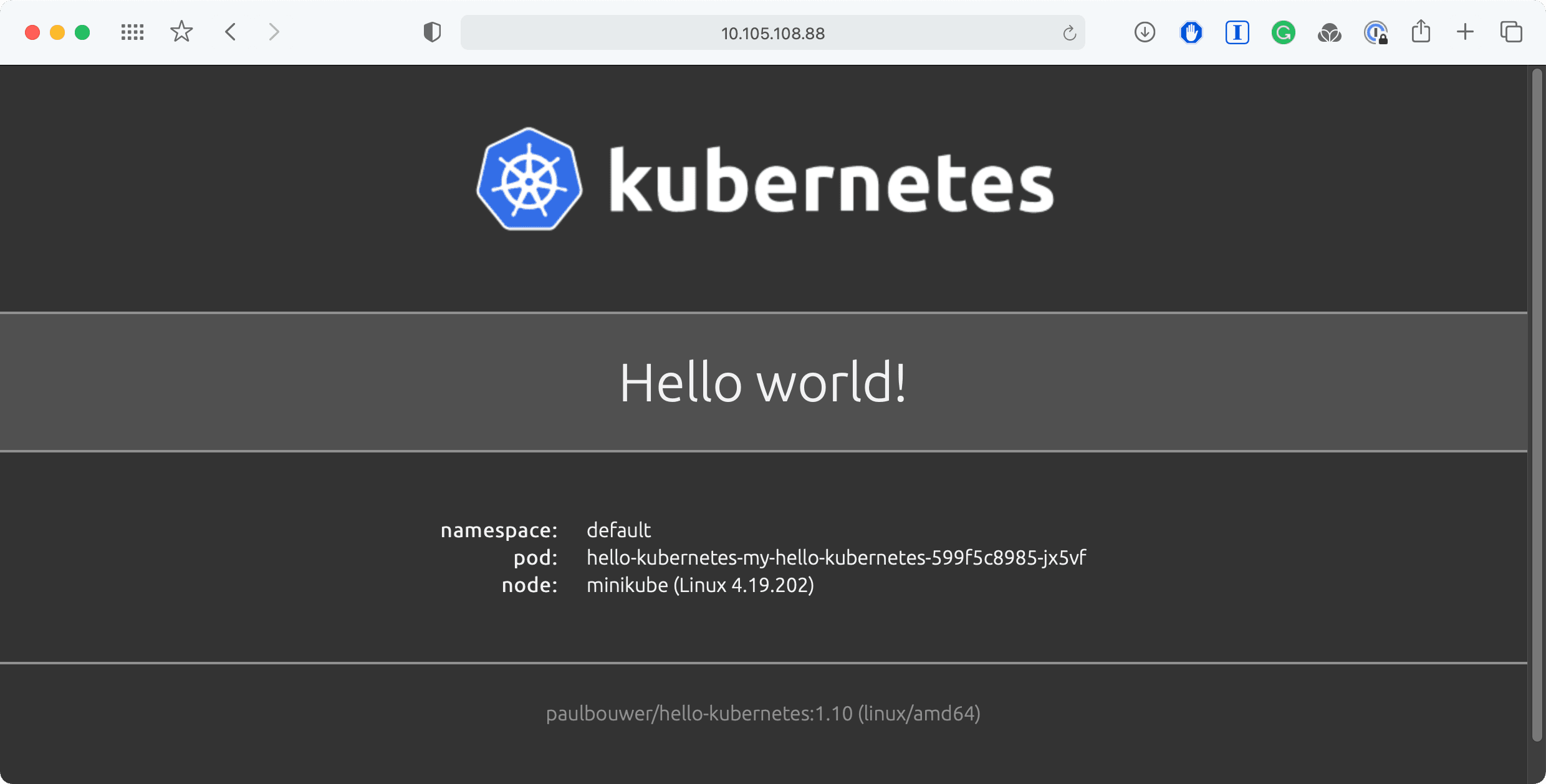1546x784 pixels.
Task: Open the green Grammarly extension
Action: coord(1283,32)
